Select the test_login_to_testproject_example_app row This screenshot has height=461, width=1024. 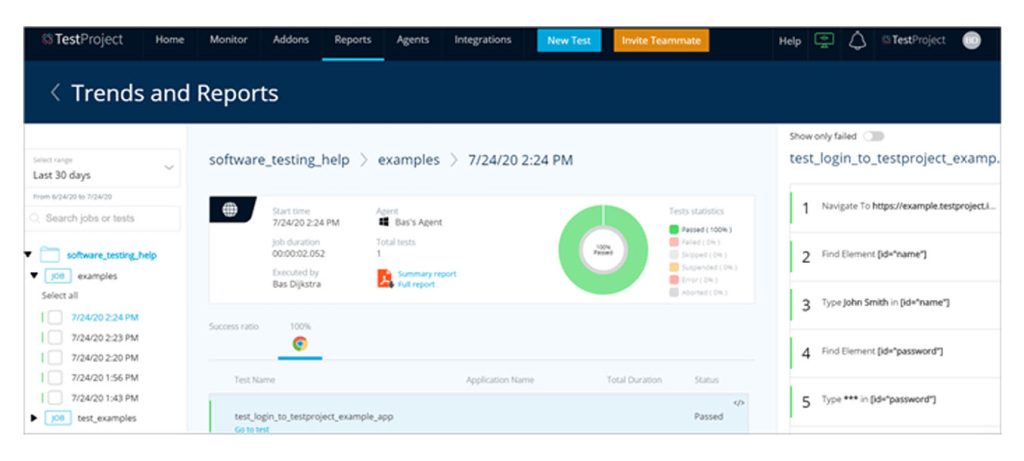click(x=478, y=413)
